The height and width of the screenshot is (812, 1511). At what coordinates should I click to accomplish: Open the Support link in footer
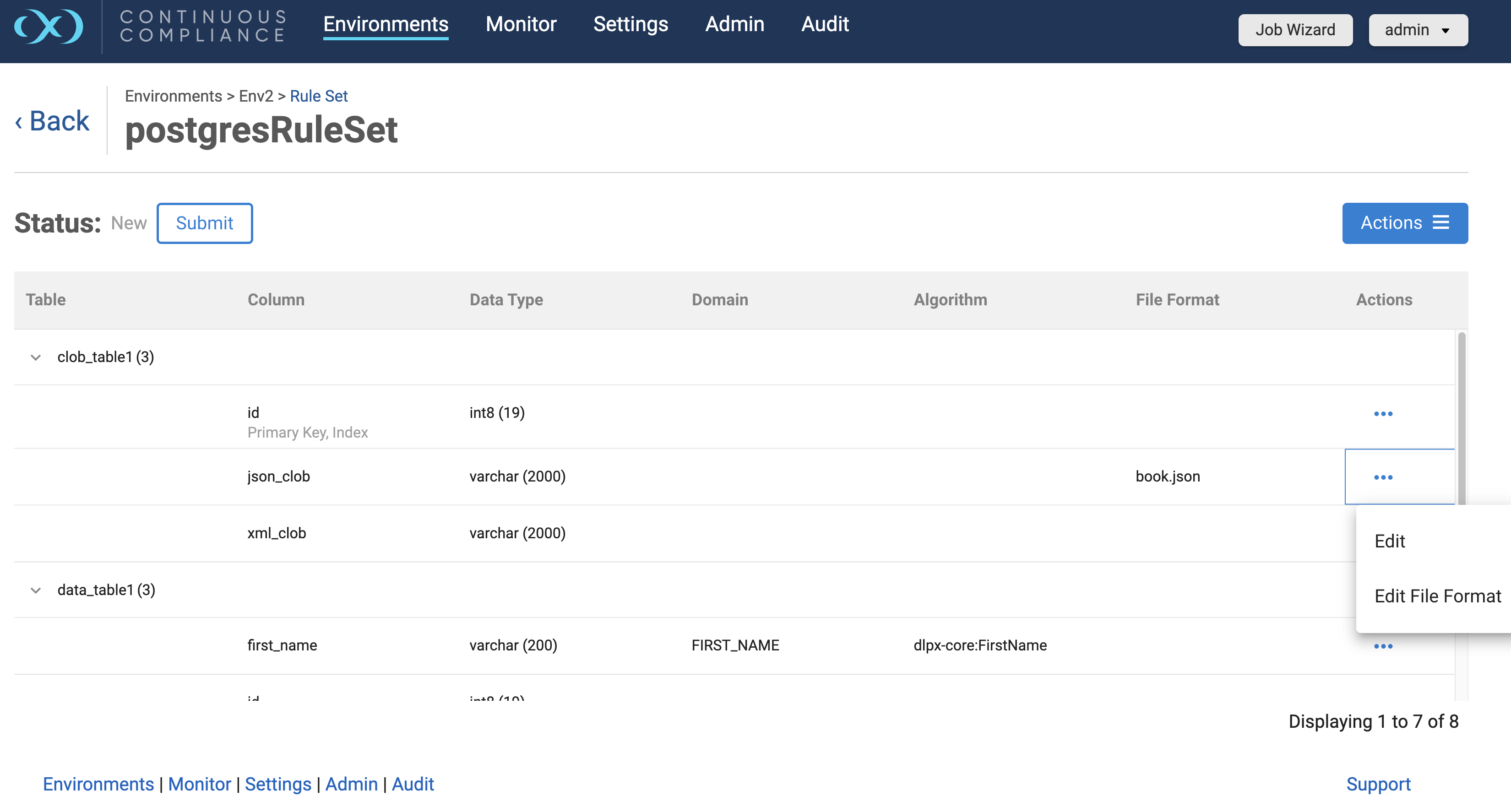coord(1378,784)
